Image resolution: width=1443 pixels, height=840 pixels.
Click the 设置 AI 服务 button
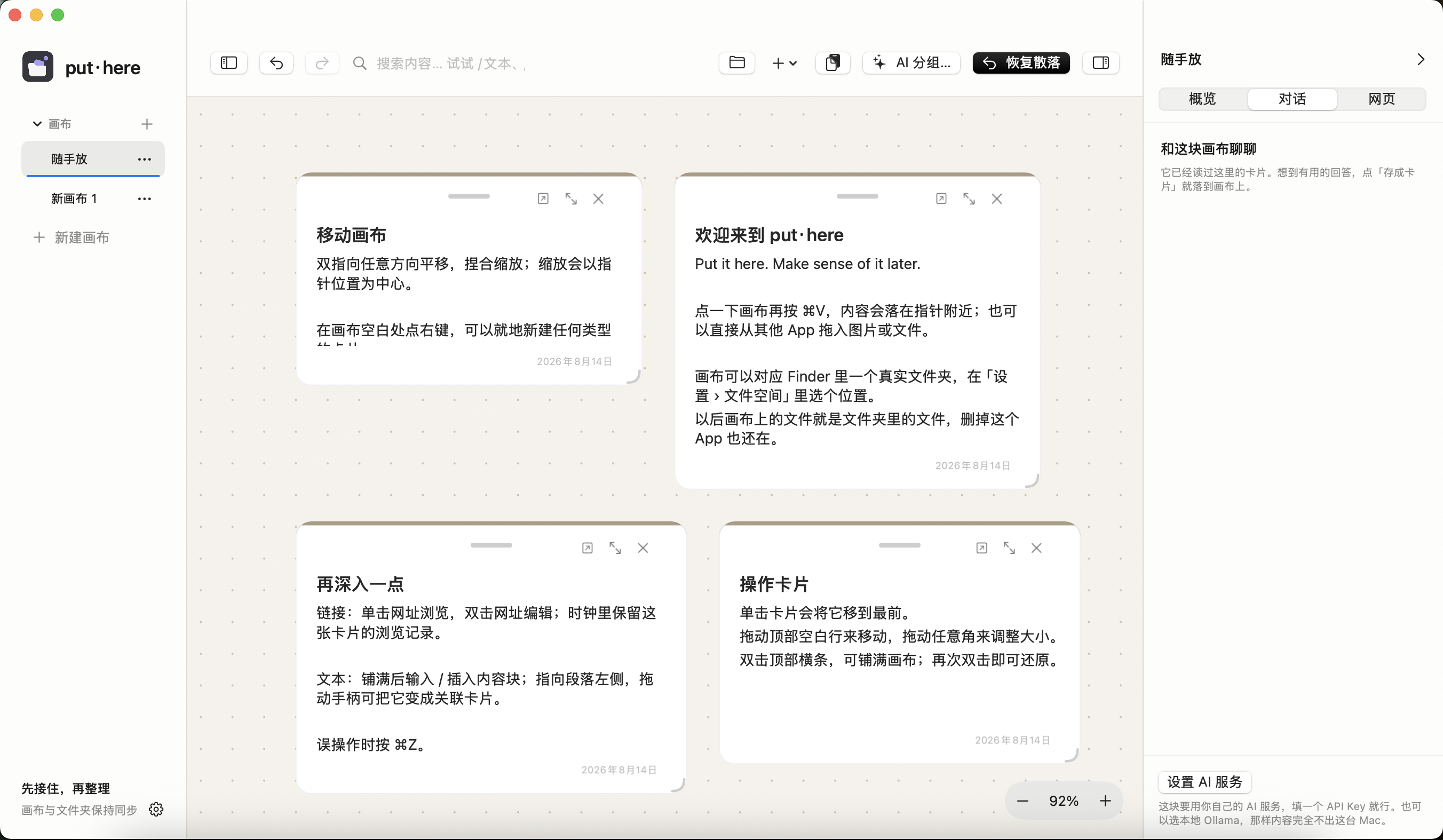click(1204, 782)
